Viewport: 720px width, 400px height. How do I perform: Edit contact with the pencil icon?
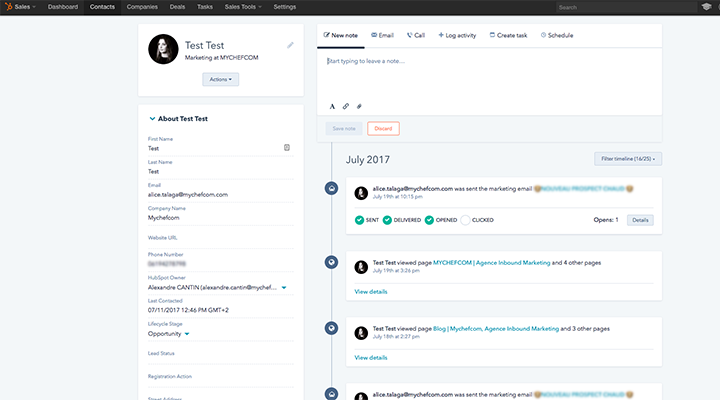tap(290, 45)
